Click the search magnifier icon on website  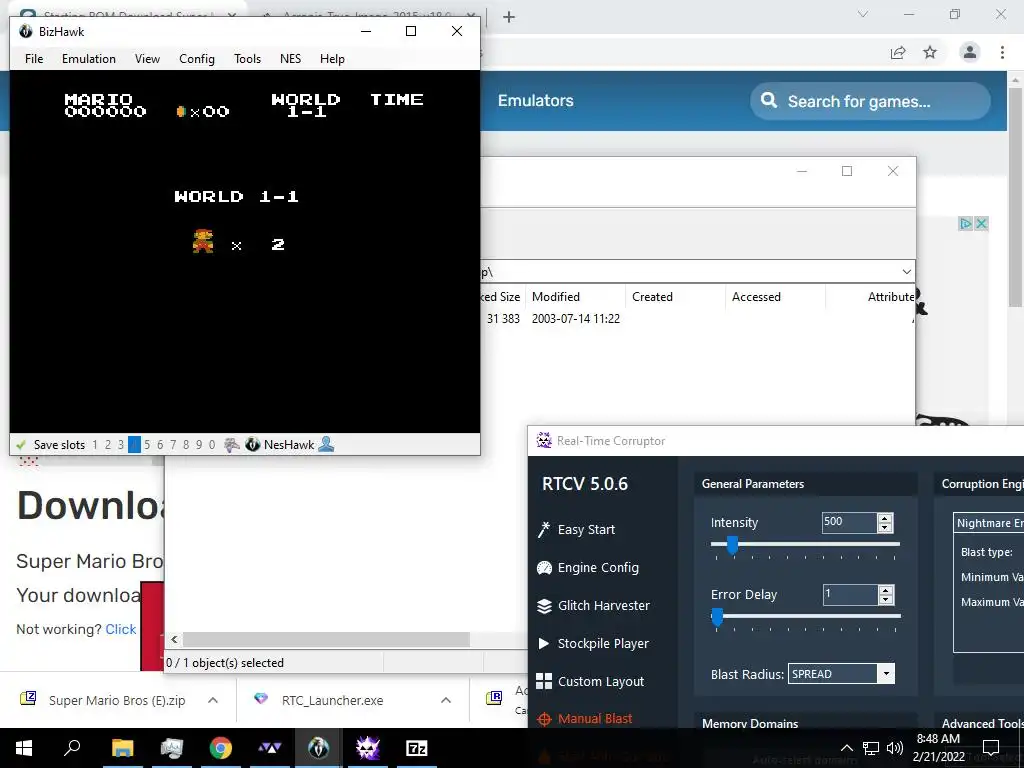pos(769,101)
